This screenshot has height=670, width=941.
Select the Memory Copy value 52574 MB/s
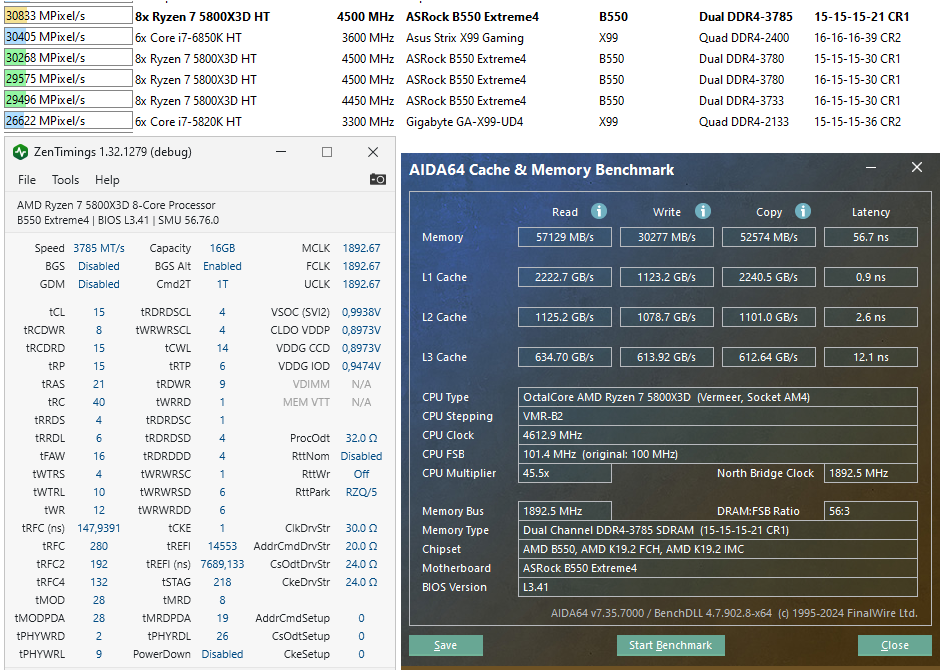769,237
